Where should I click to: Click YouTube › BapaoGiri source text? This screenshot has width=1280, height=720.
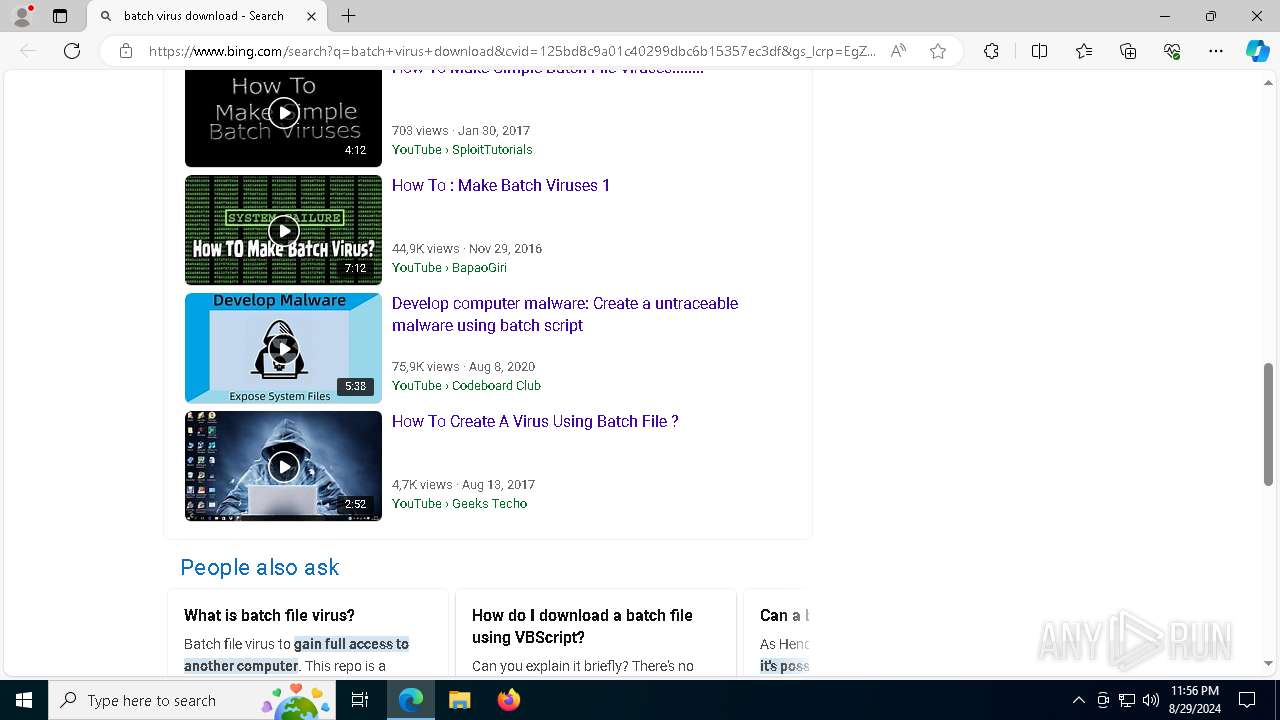click(x=449, y=267)
